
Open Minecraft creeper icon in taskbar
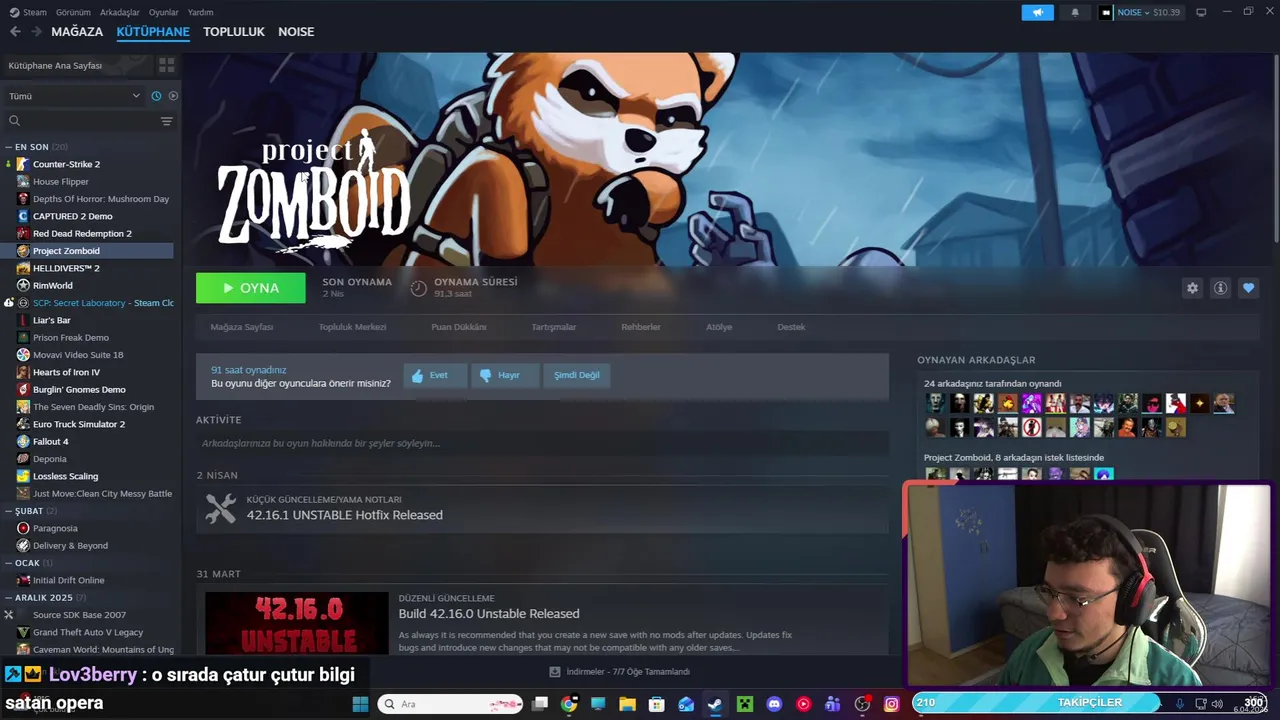tap(744, 704)
